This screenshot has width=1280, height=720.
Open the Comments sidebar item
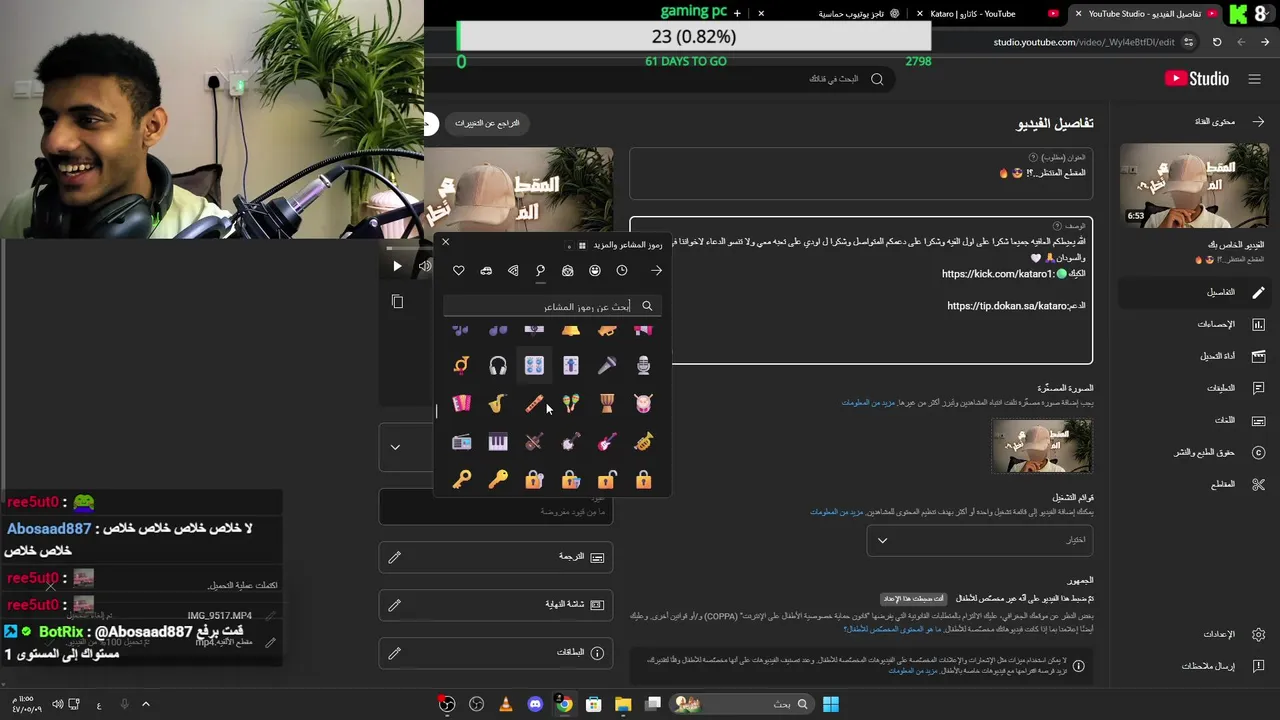click(x=1195, y=388)
